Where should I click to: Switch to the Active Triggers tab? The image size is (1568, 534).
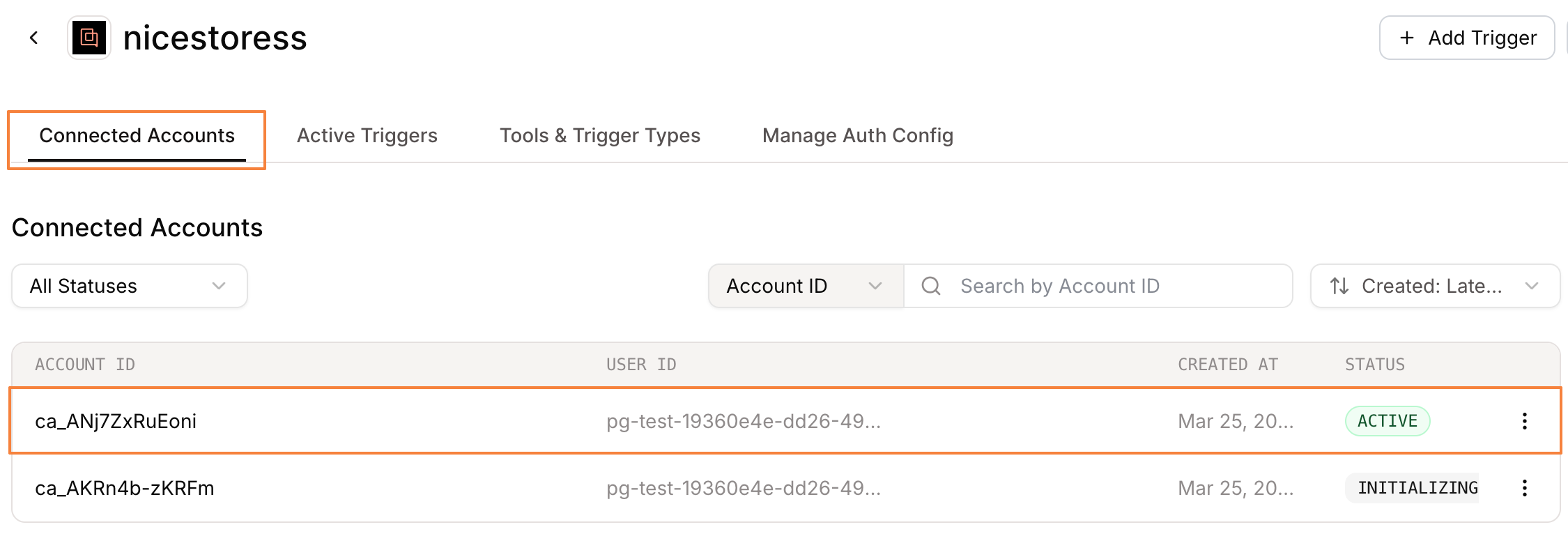pyautogui.click(x=367, y=135)
